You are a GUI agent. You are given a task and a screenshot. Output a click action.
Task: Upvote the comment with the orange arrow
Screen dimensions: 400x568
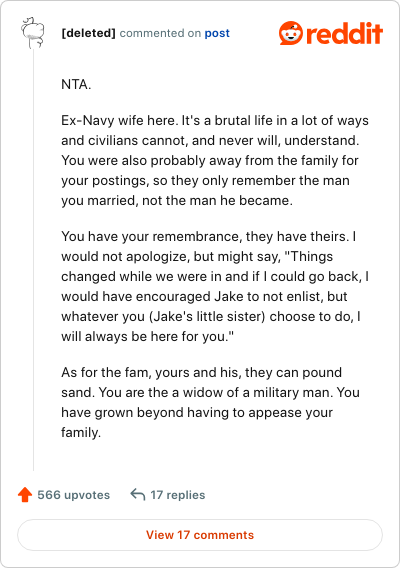(25, 495)
